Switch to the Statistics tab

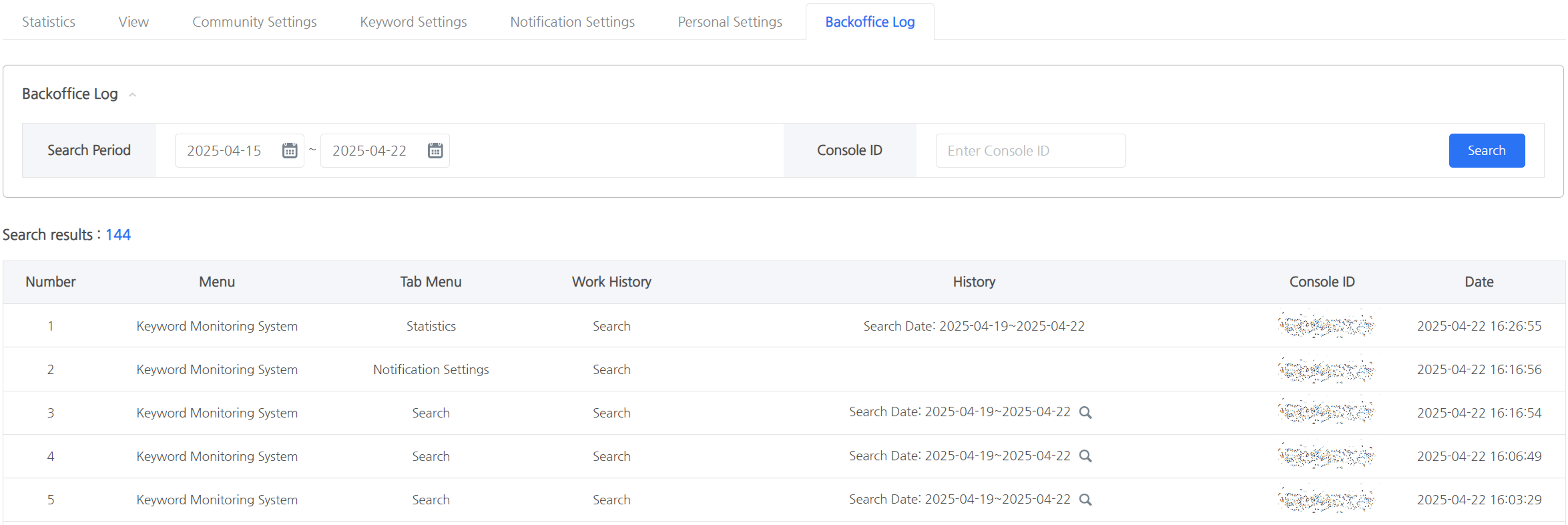[x=49, y=22]
